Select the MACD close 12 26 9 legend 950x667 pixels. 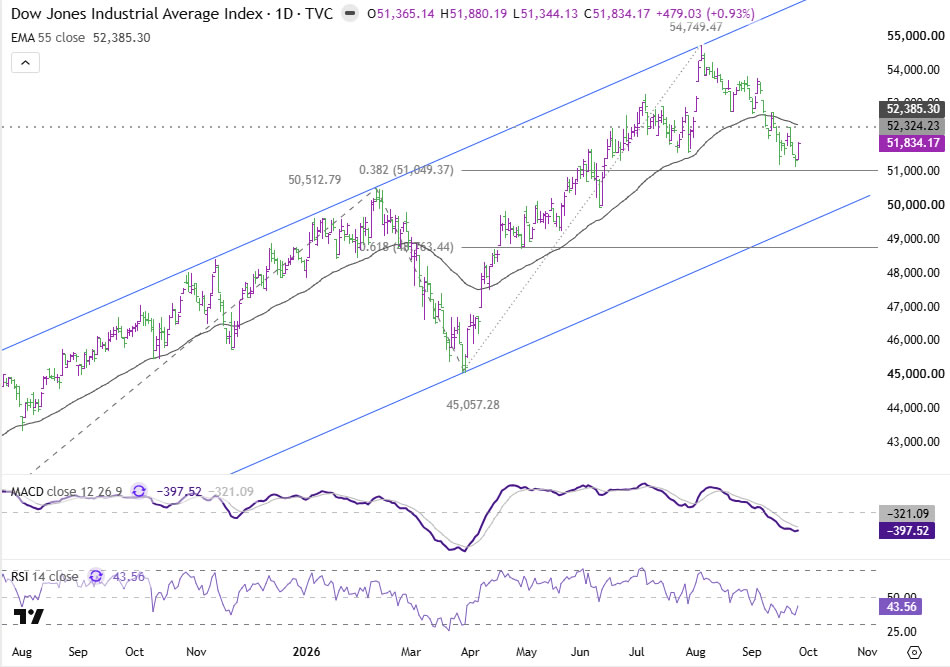point(67,491)
